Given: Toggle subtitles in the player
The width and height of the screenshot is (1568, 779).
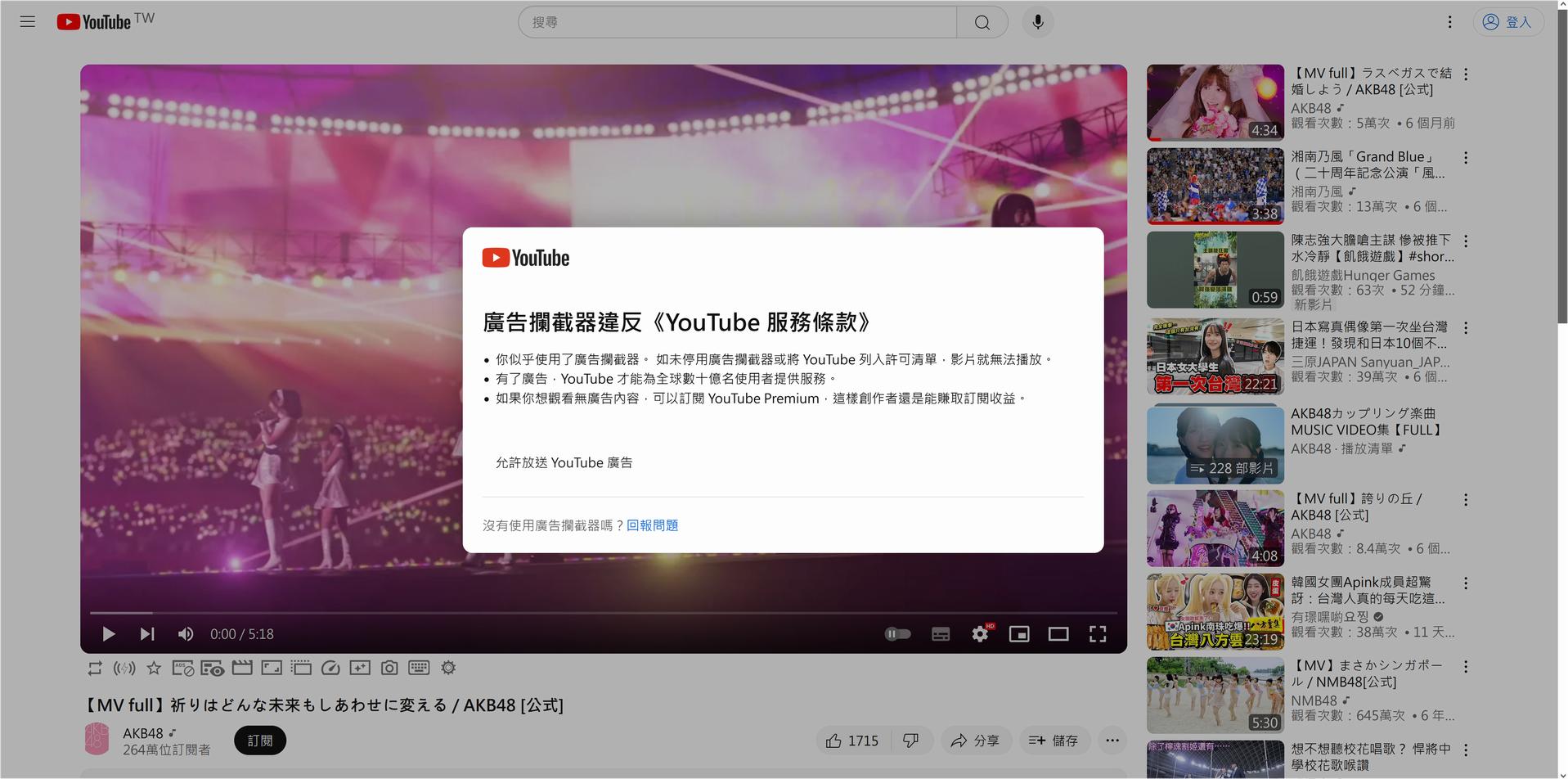Looking at the screenshot, I should (941, 634).
